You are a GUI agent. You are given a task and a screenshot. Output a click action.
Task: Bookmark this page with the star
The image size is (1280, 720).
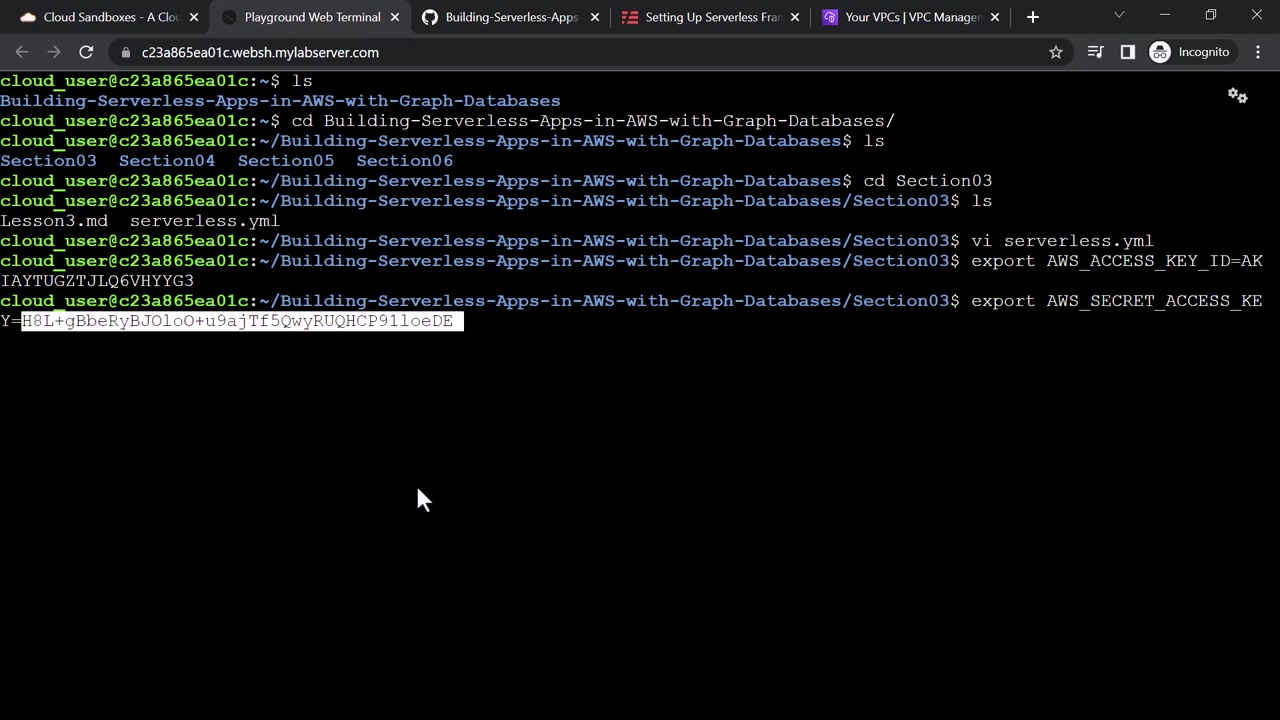point(1056,52)
